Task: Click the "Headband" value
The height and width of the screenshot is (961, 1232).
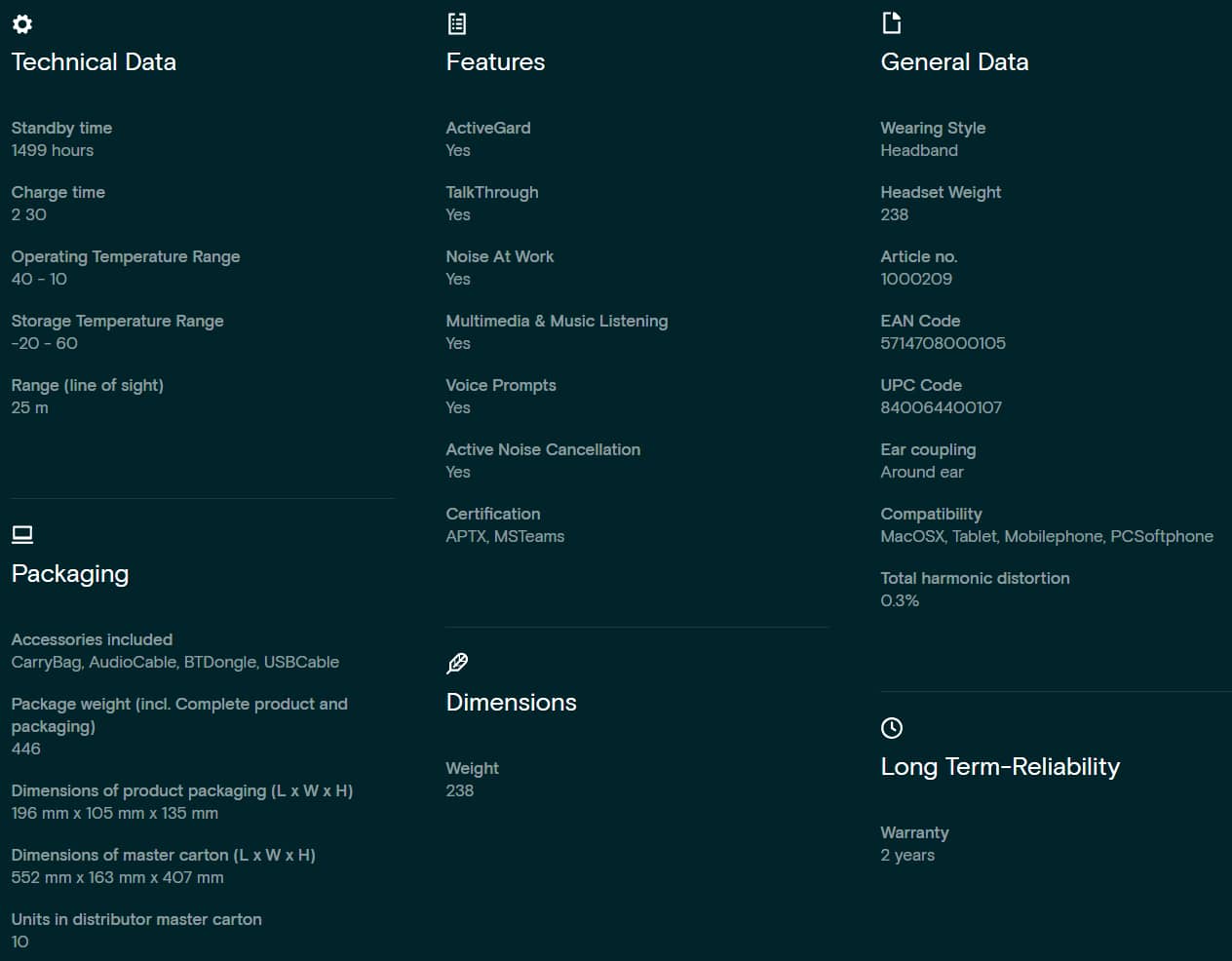Action: click(919, 150)
